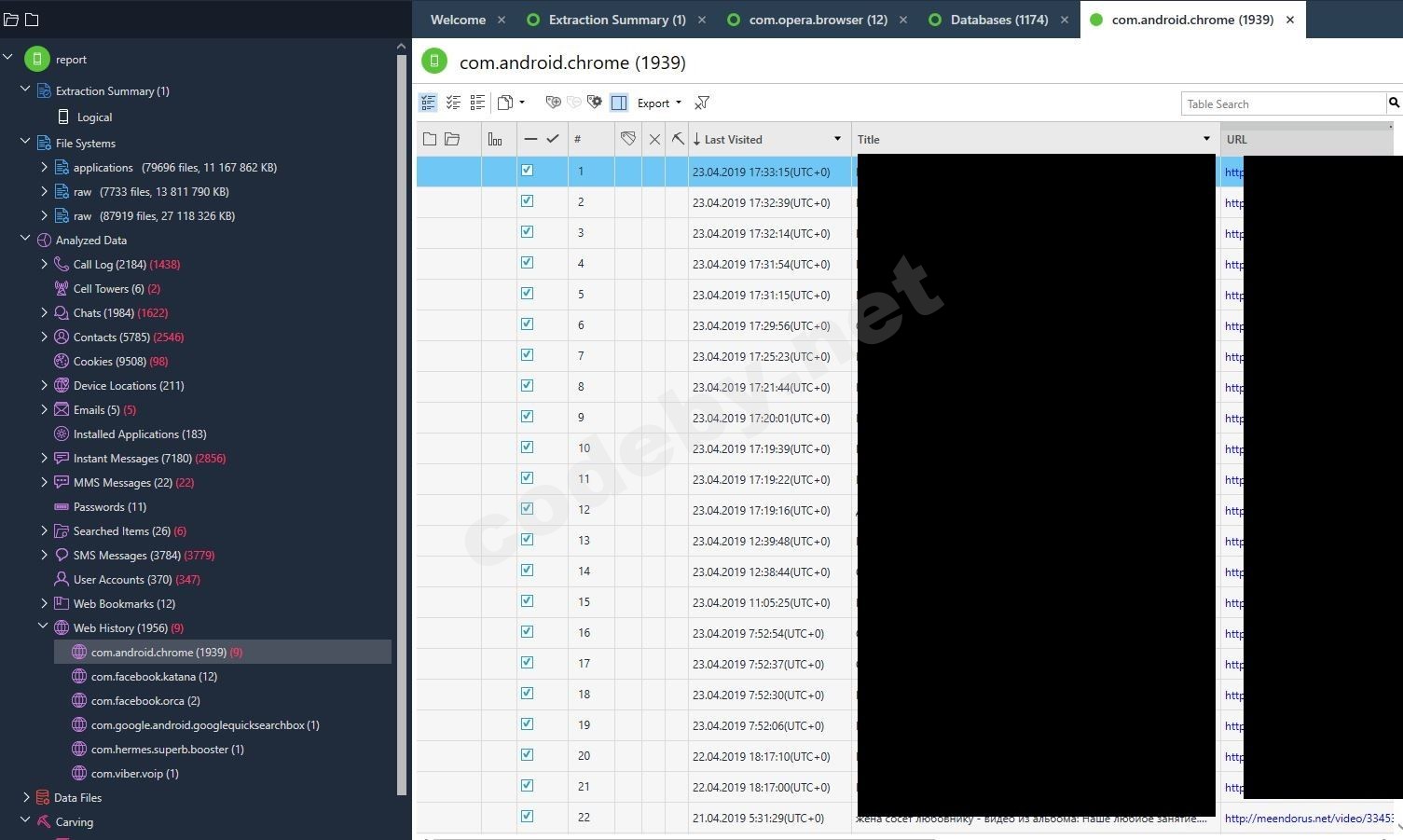
Task: Click the Export button
Action: (x=653, y=103)
